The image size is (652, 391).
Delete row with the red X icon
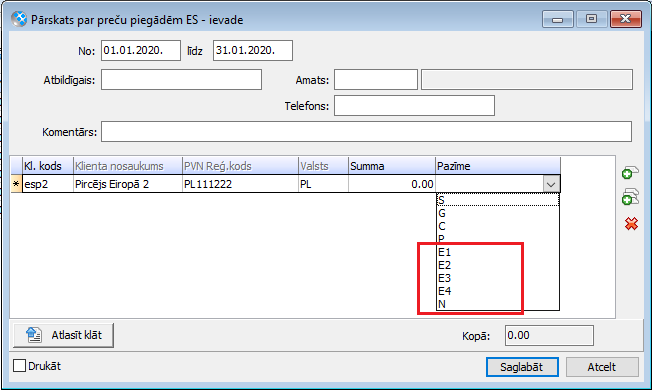point(631,224)
